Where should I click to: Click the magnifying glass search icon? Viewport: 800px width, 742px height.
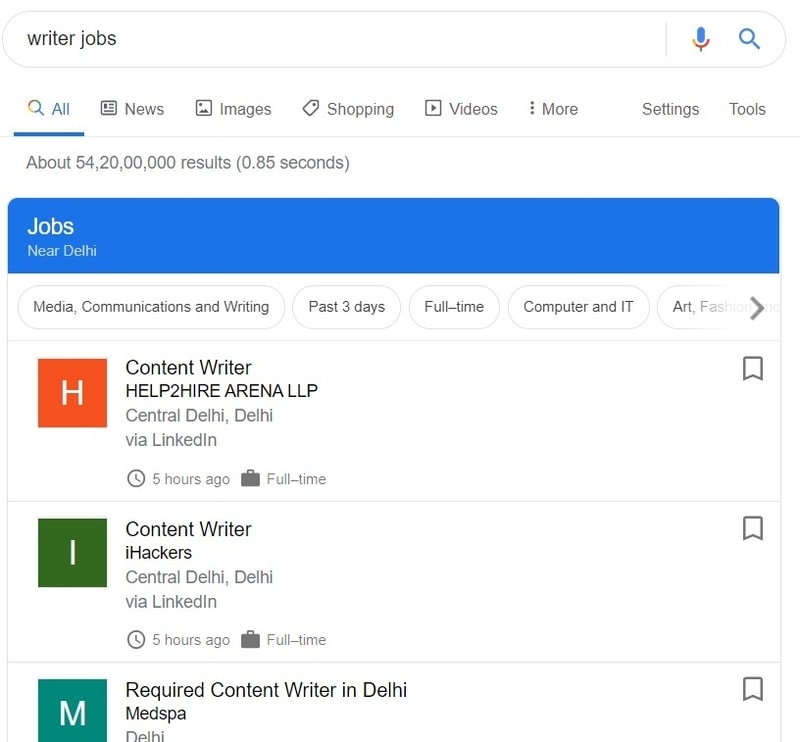[x=748, y=38]
